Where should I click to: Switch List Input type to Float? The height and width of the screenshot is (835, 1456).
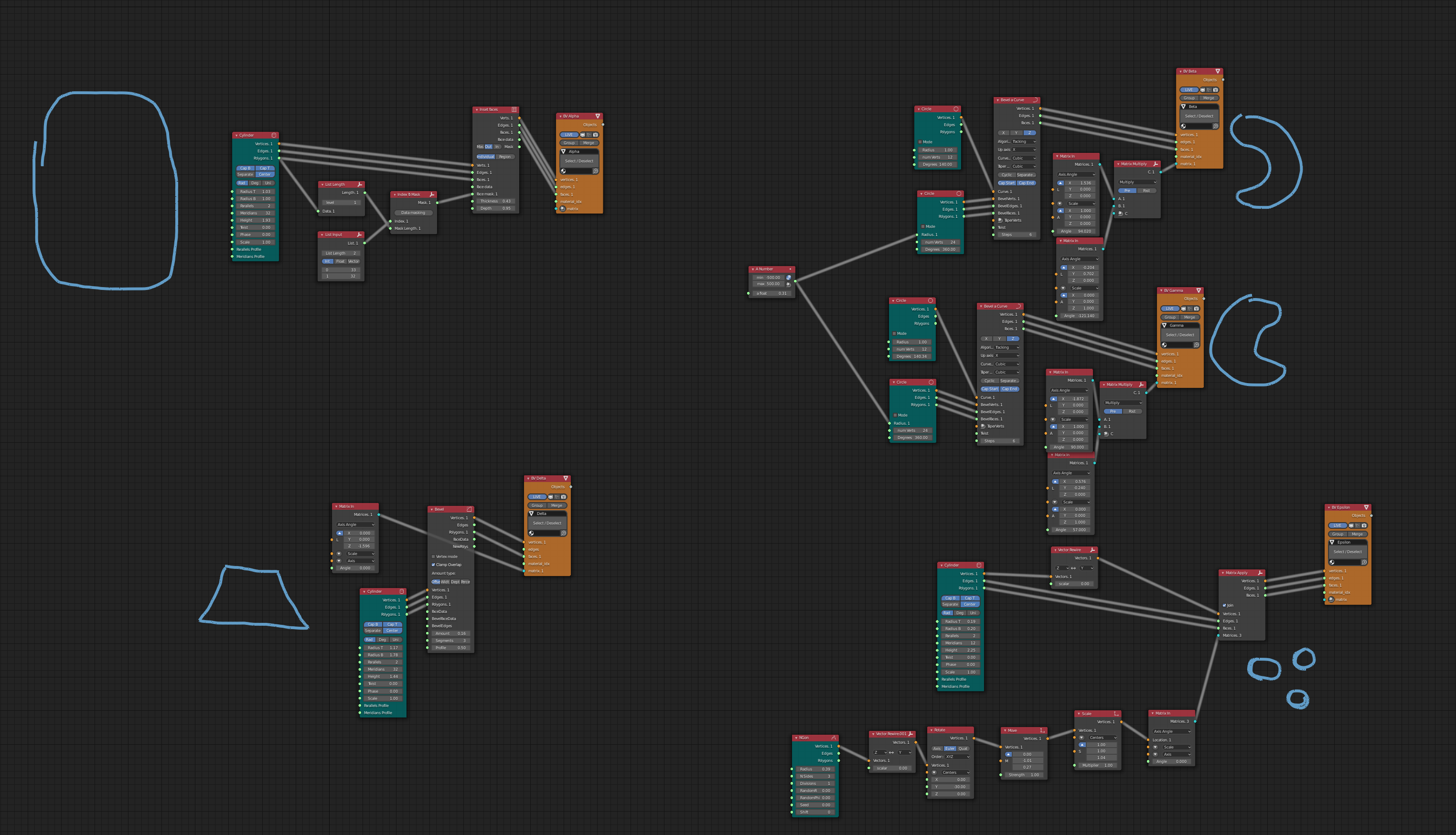pos(341,261)
